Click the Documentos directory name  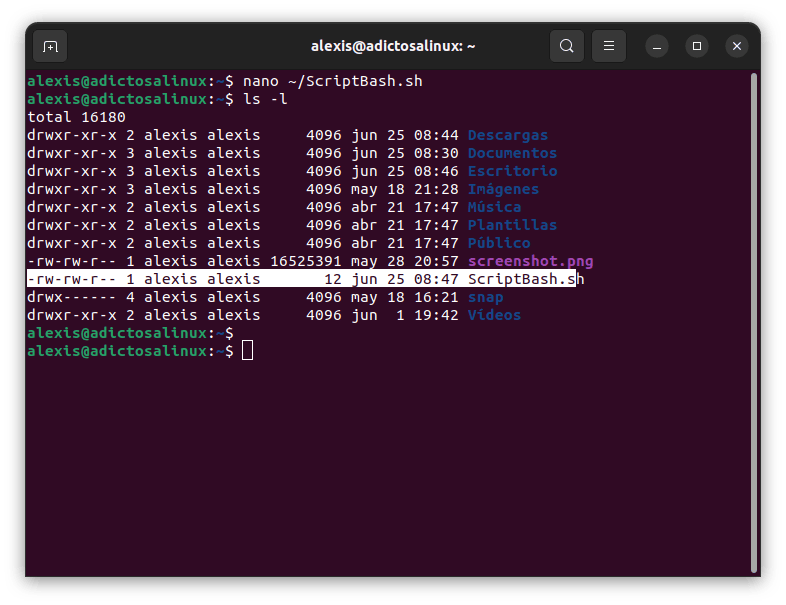click(512, 153)
